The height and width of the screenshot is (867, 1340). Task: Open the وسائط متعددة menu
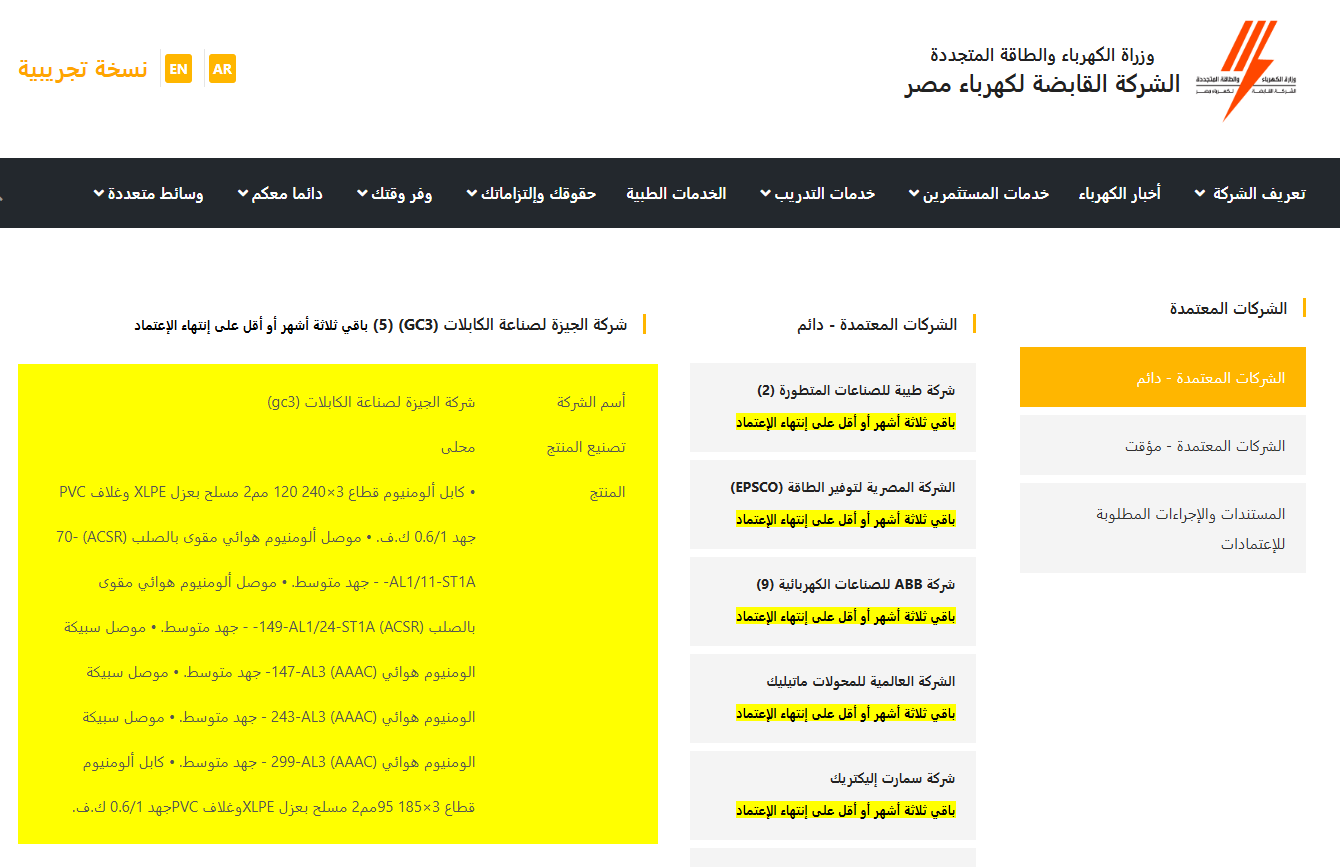tap(155, 193)
